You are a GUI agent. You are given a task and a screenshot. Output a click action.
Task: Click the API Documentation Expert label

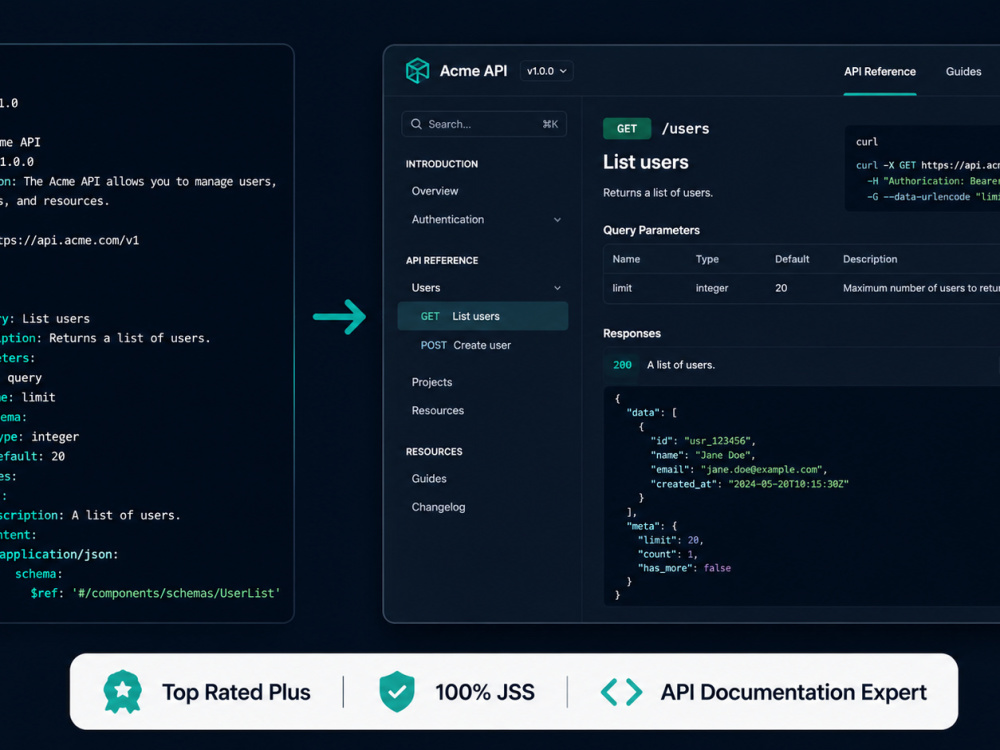(x=793, y=692)
